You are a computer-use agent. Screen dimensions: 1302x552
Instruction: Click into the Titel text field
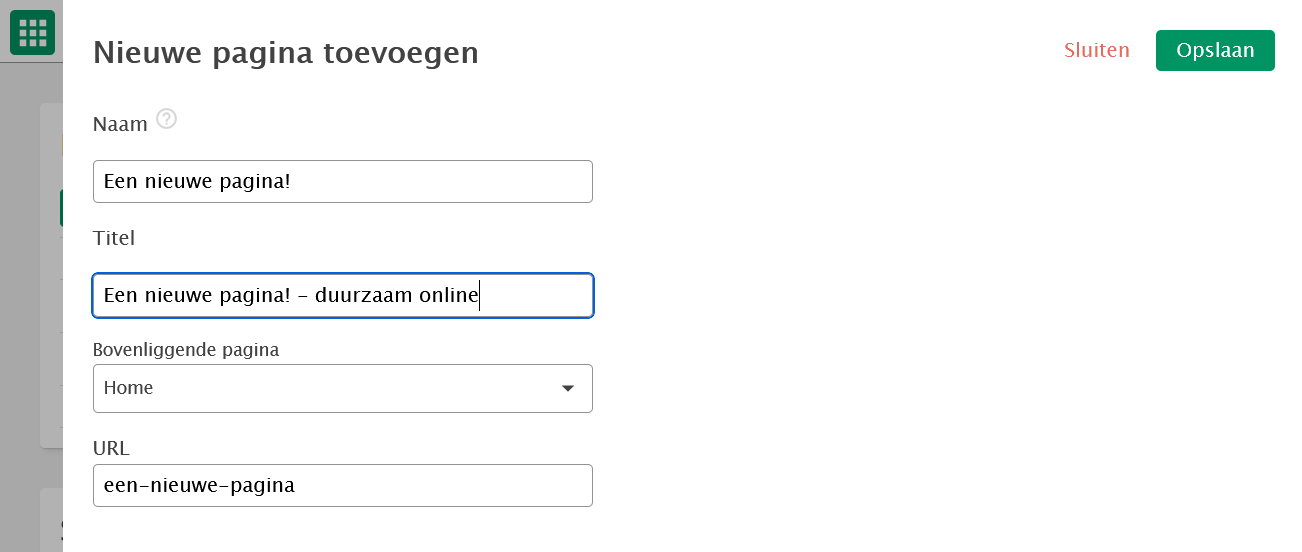pos(343,296)
